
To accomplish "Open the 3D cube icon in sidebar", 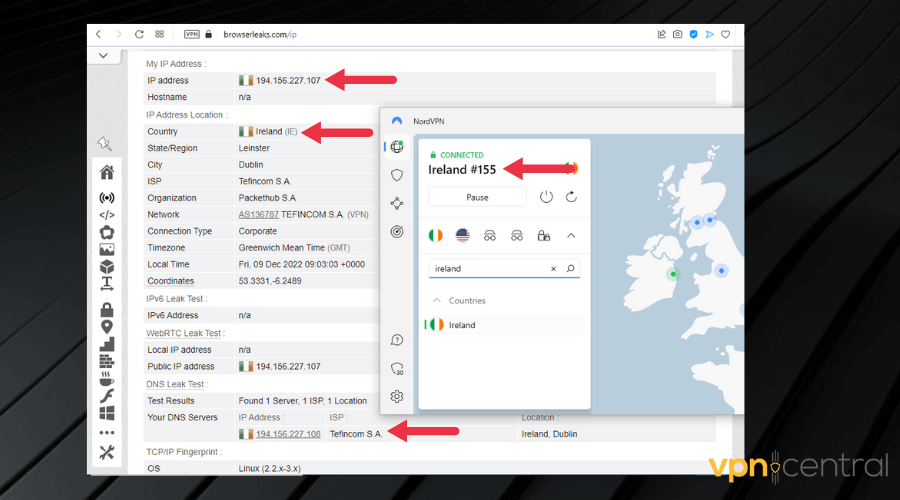I will pos(107,267).
